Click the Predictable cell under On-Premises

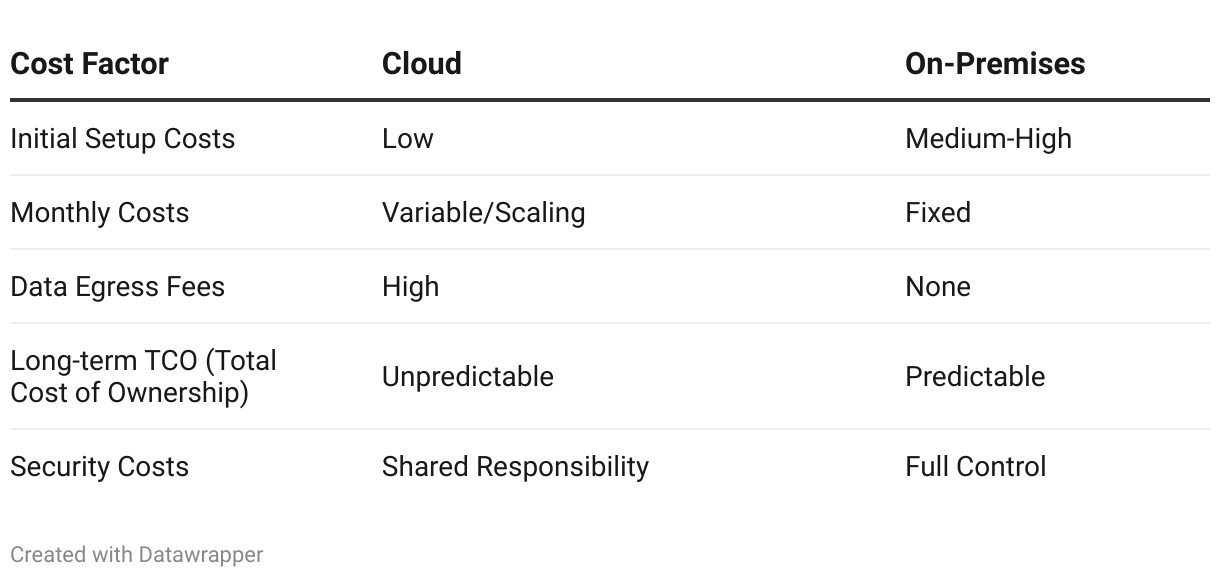click(974, 376)
